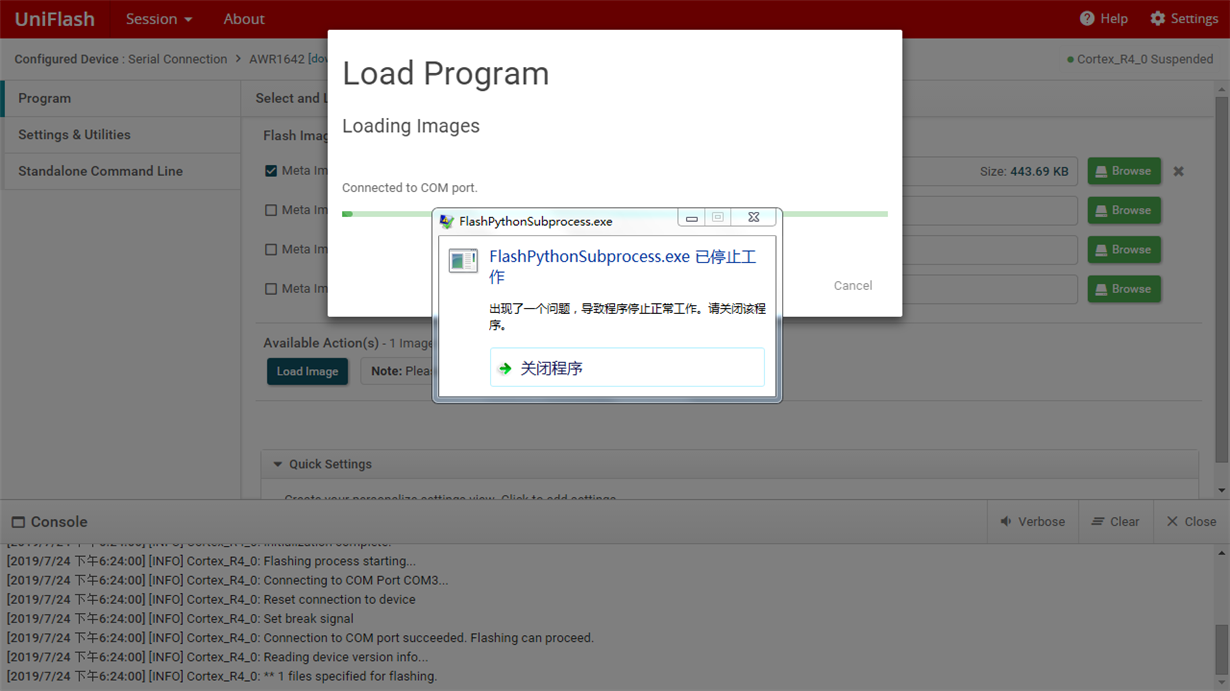This screenshot has height=691, width=1230.
Task: Click 'Flashing process starting...' log line
Action: [211, 561]
